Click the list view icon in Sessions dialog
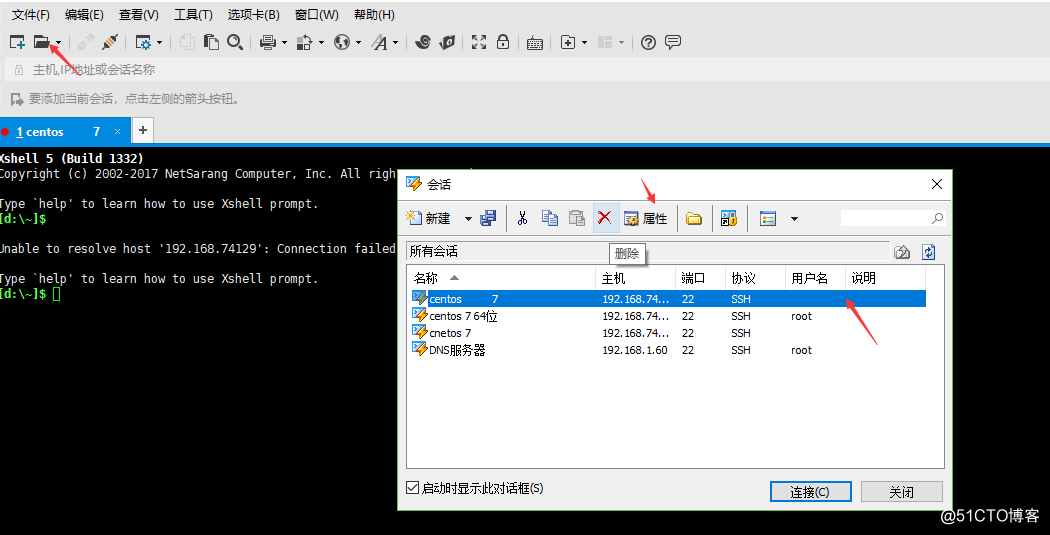Image resolution: width=1050 pixels, height=535 pixels. tap(767, 218)
